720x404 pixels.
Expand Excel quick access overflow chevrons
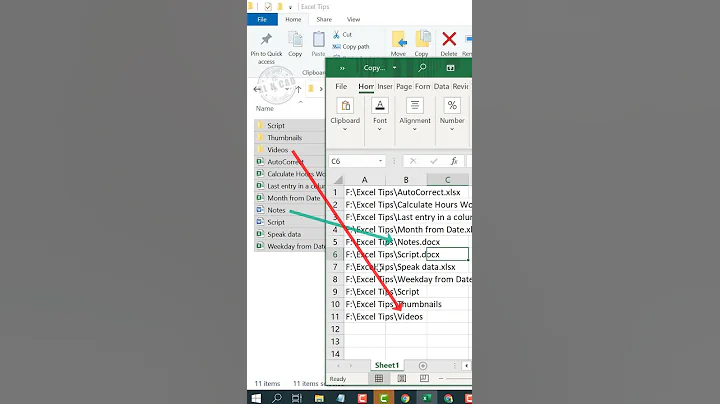tap(342, 68)
